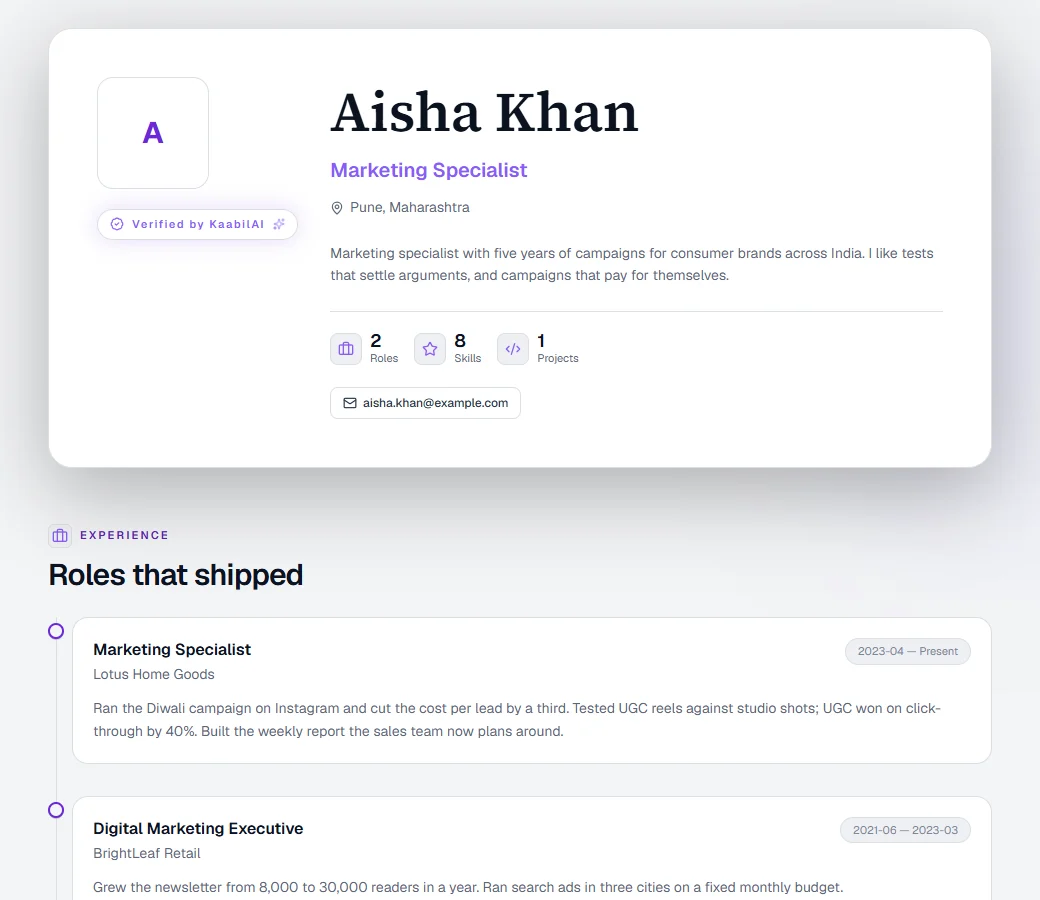
Task: Click the 2023-04 — Present date badge
Action: 907,651
